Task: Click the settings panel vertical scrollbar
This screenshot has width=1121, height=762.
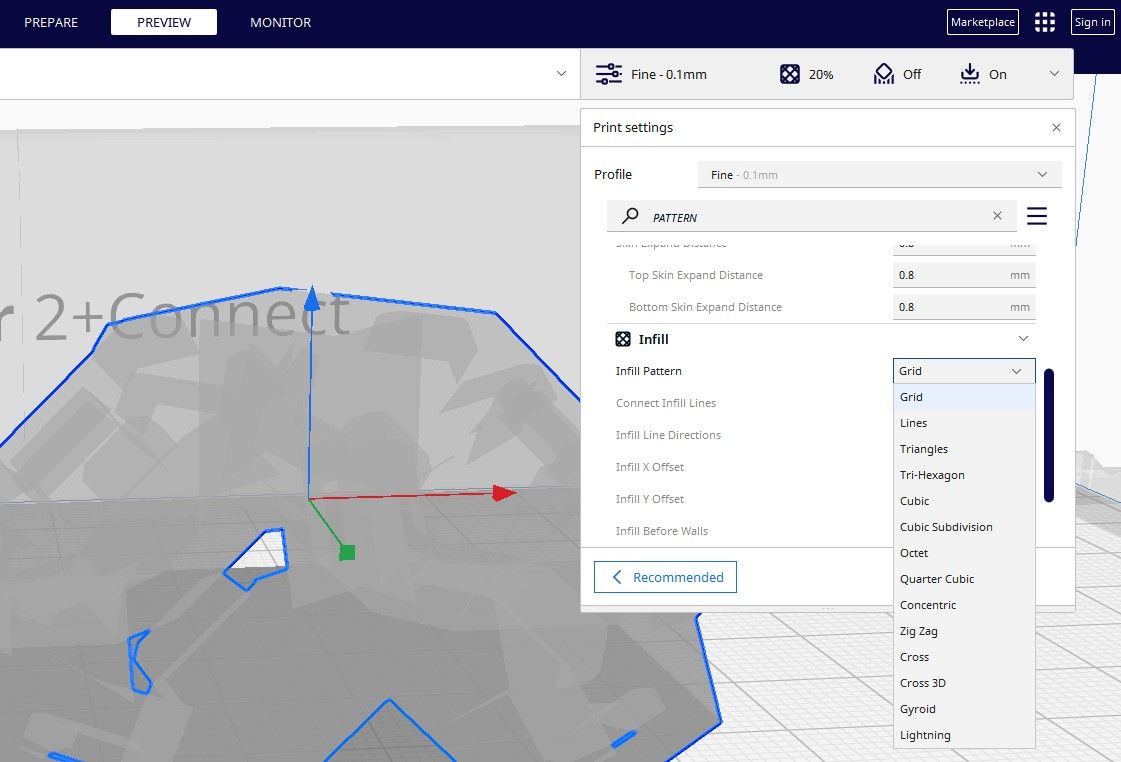Action: [1048, 435]
